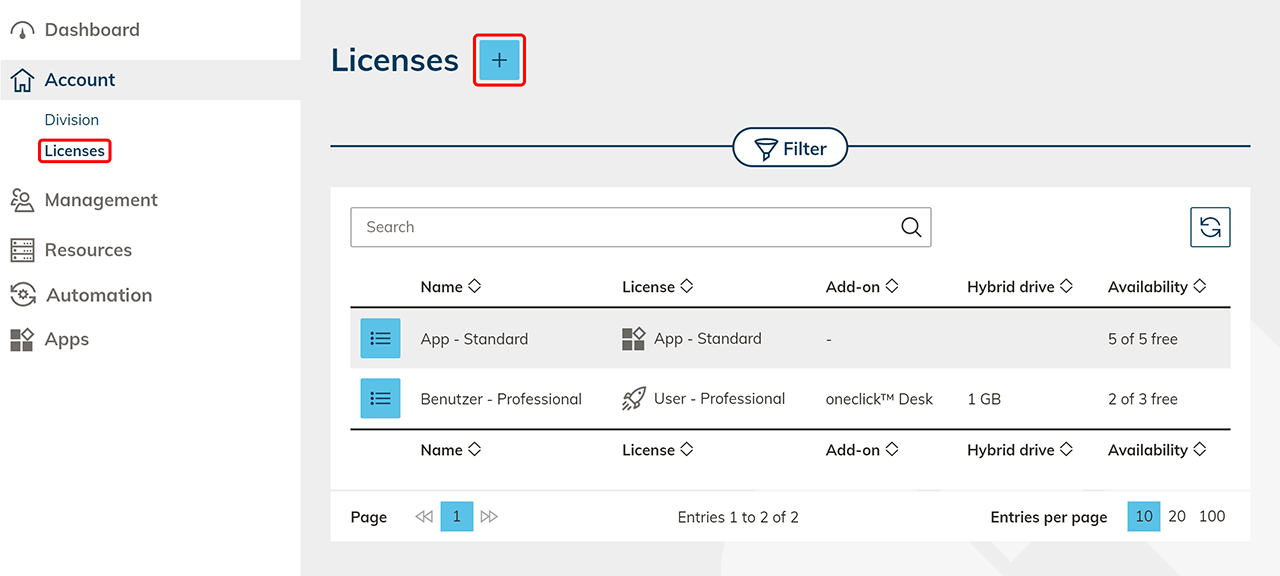Open the Apps sidebar section
The height and width of the screenshot is (576, 1280).
[66, 340]
